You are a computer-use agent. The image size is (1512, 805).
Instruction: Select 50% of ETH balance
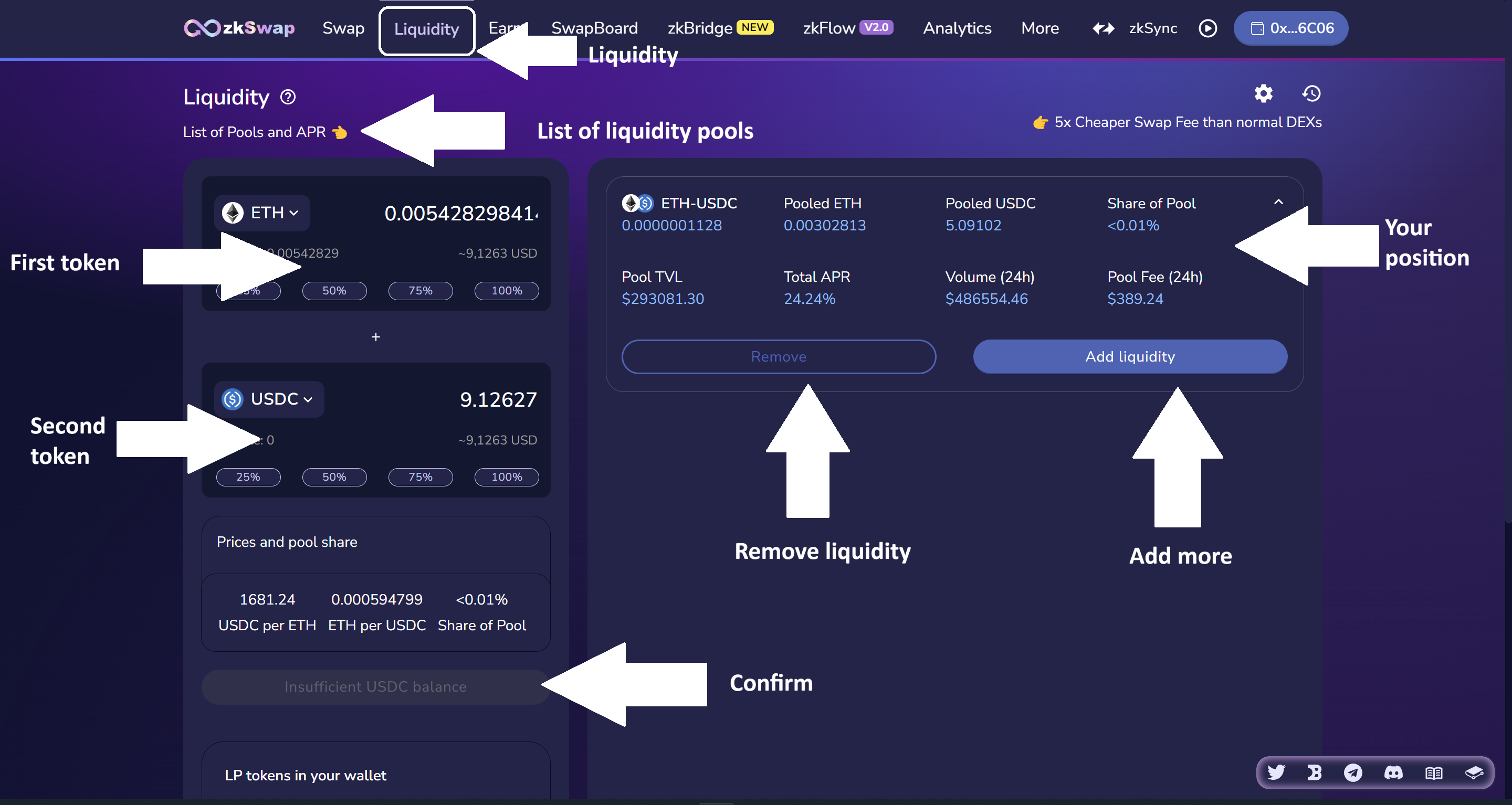pos(334,290)
